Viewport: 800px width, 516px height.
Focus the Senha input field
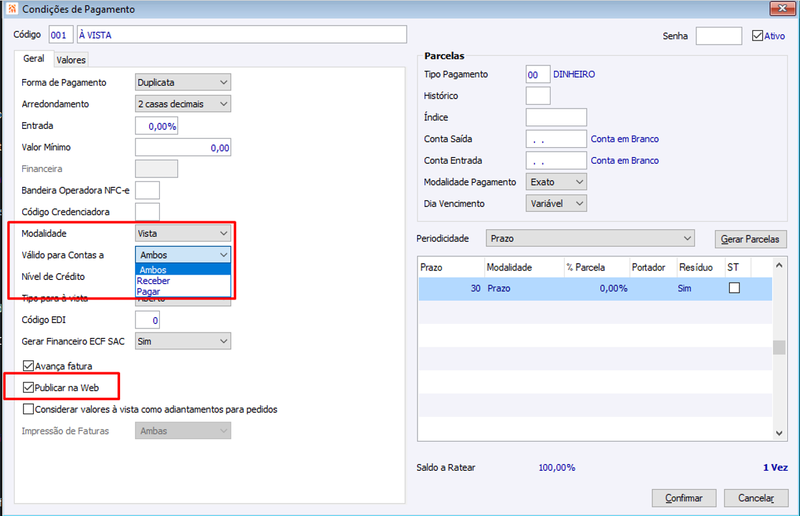coord(718,36)
